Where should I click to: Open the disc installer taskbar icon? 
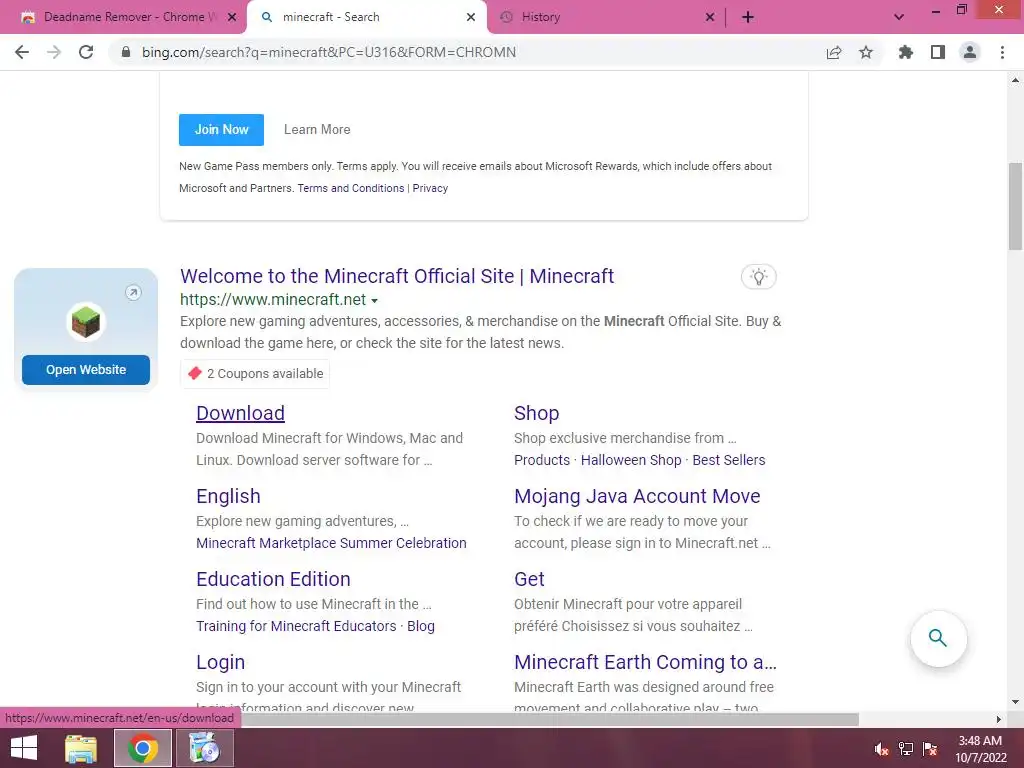[x=204, y=748]
